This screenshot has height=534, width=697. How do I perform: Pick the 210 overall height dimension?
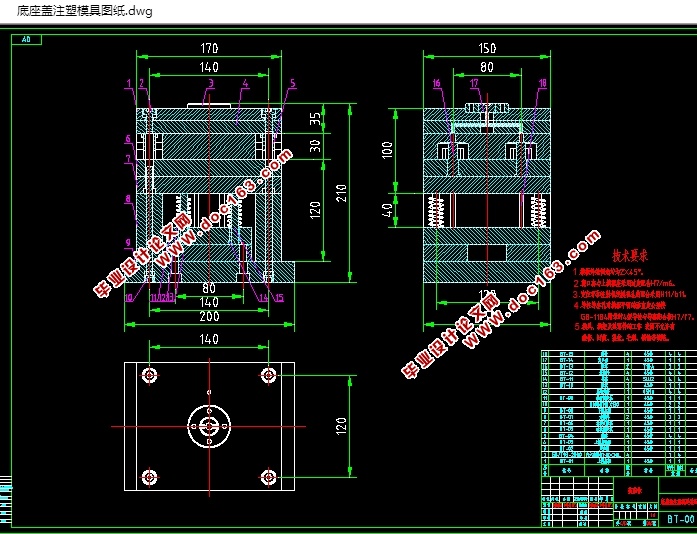341,193
